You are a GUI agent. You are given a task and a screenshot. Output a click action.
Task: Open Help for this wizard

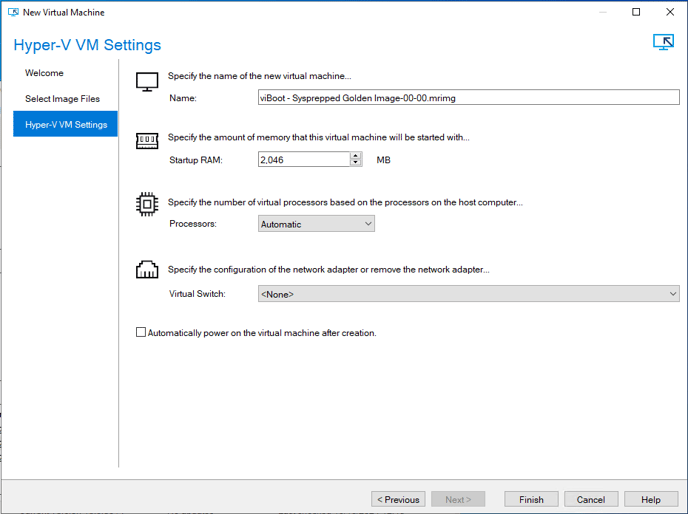click(651, 499)
